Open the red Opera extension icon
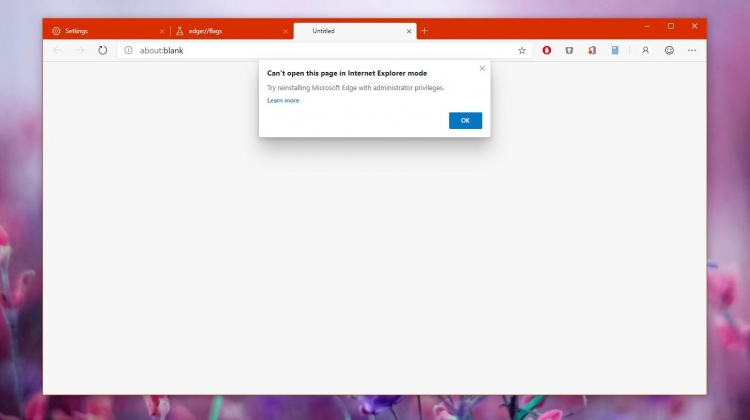750x420 pixels. 546,50
